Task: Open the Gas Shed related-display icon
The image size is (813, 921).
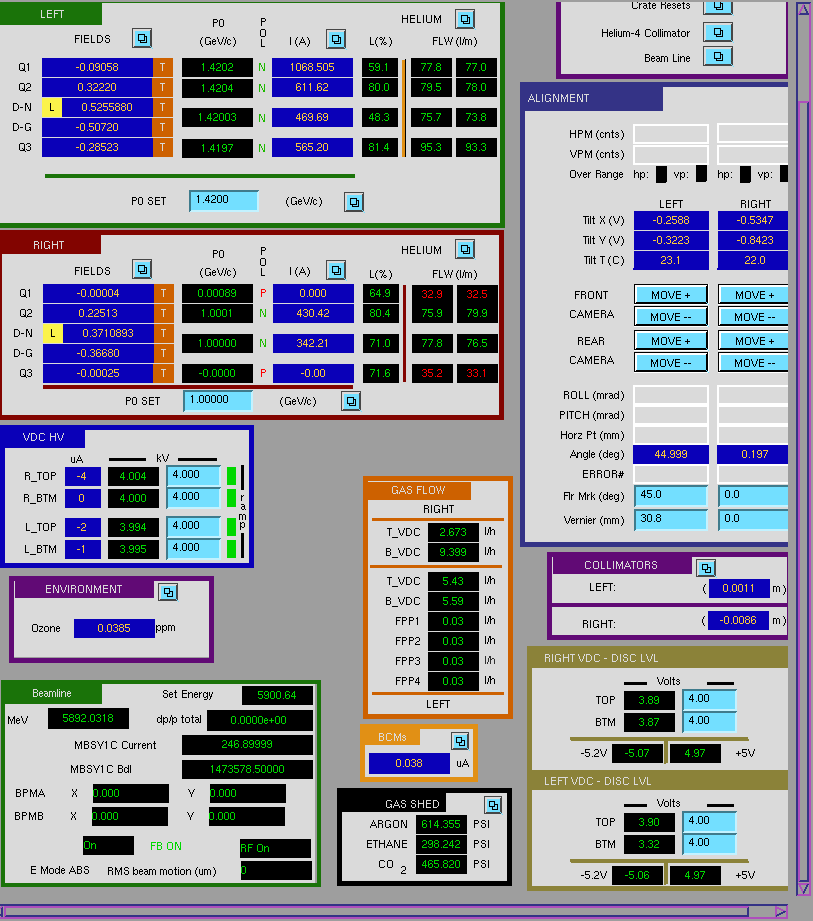Action: [x=493, y=805]
